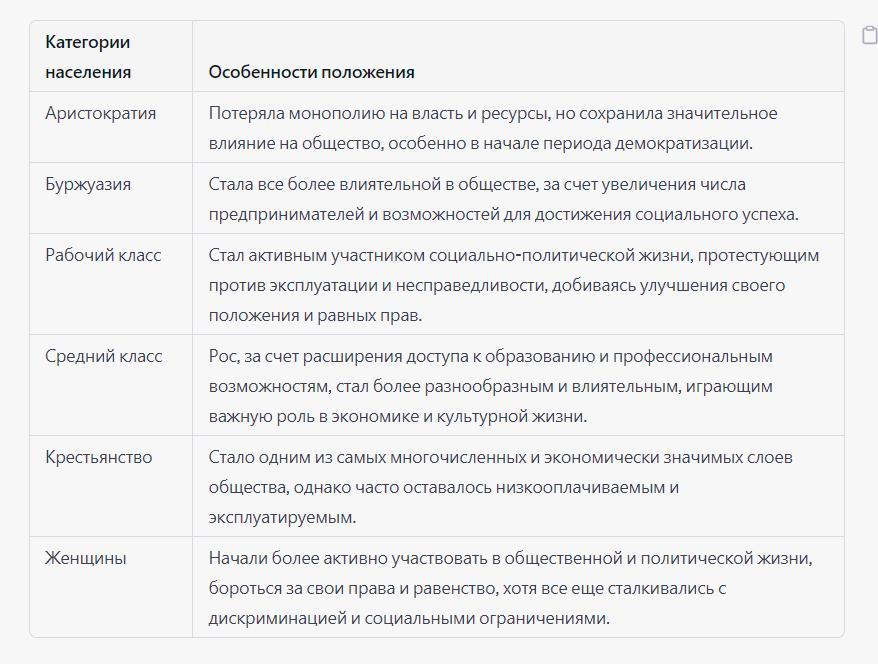The image size is (878, 664).
Task: Click the "Особенности положения" column header
Action: [311, 72]
